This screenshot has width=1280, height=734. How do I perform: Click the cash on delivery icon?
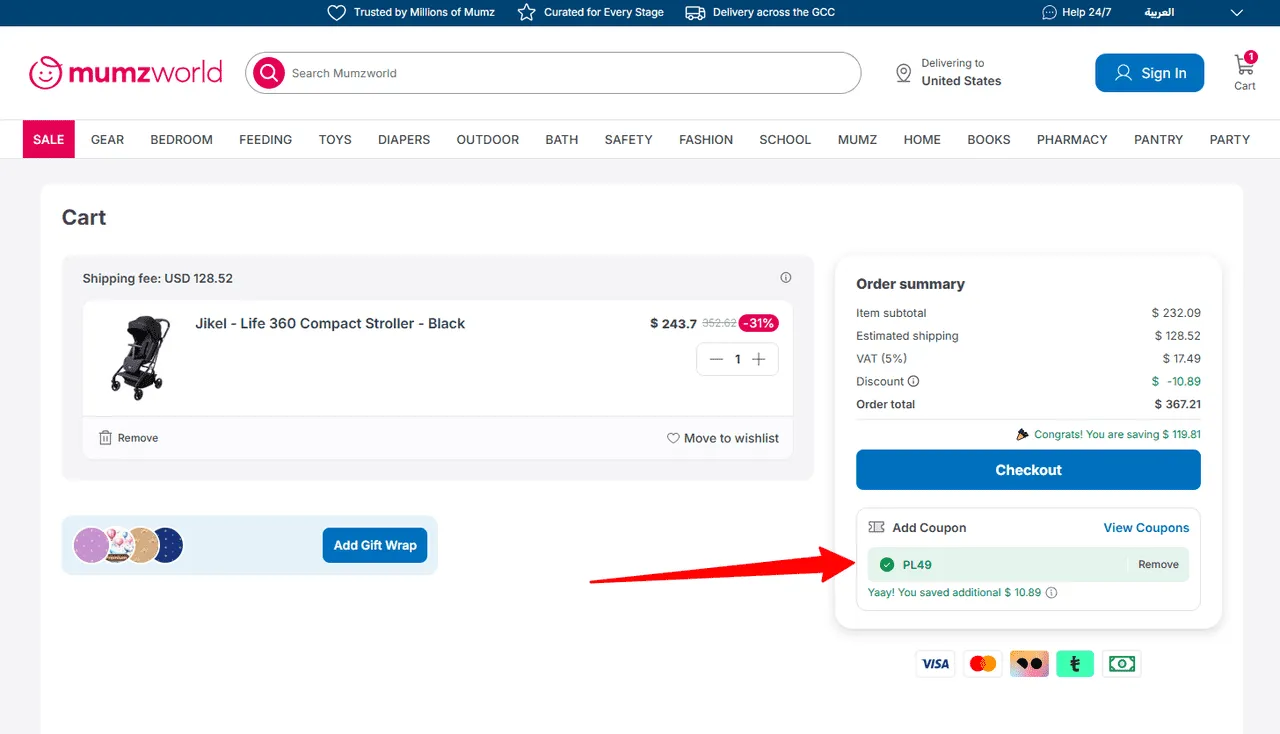pyautogui.click(x=1122, y=663)
